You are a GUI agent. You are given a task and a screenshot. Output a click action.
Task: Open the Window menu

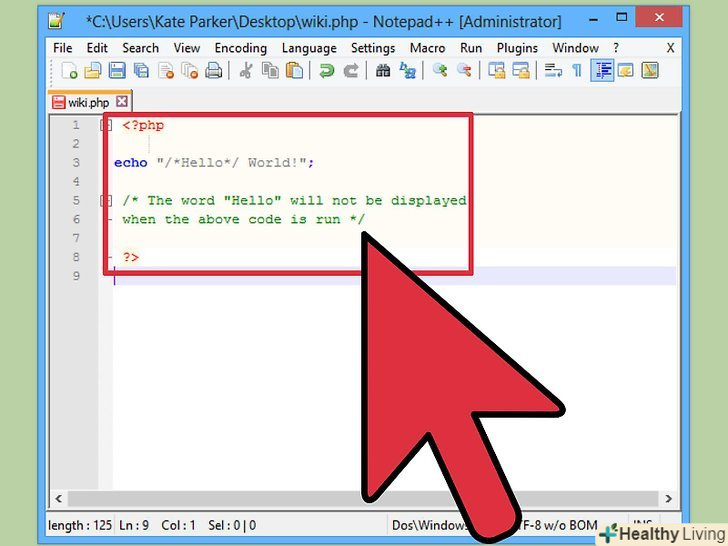[575, 48]
